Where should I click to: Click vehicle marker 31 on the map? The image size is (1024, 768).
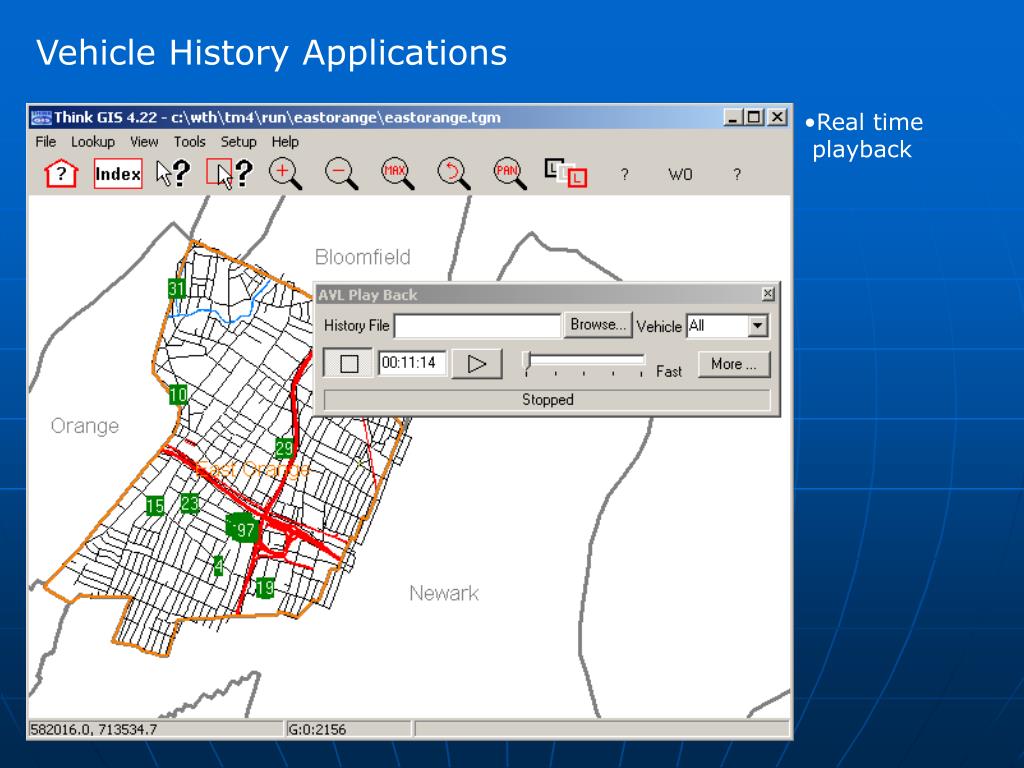(176, 289)
